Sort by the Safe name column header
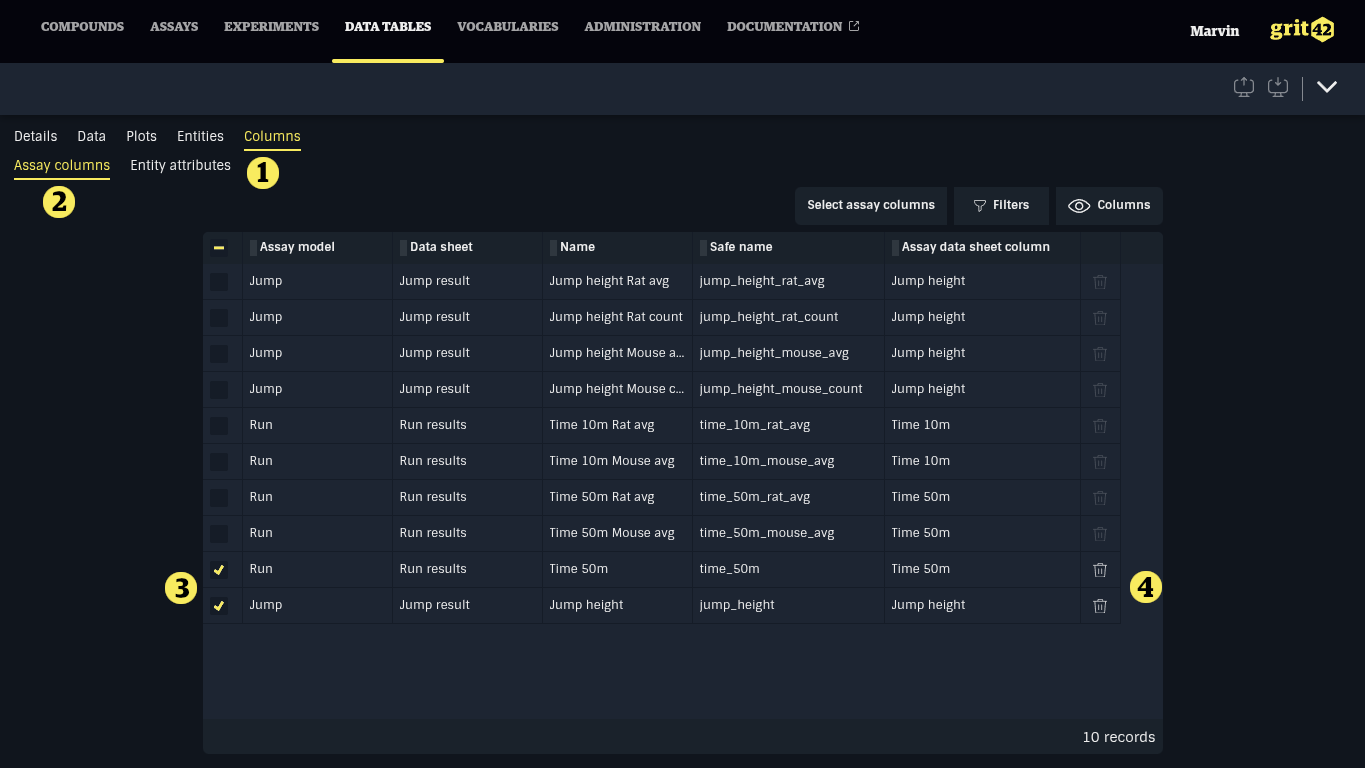Image resolution: width=1365 pixels, height=768 pixels. [740, 247]
